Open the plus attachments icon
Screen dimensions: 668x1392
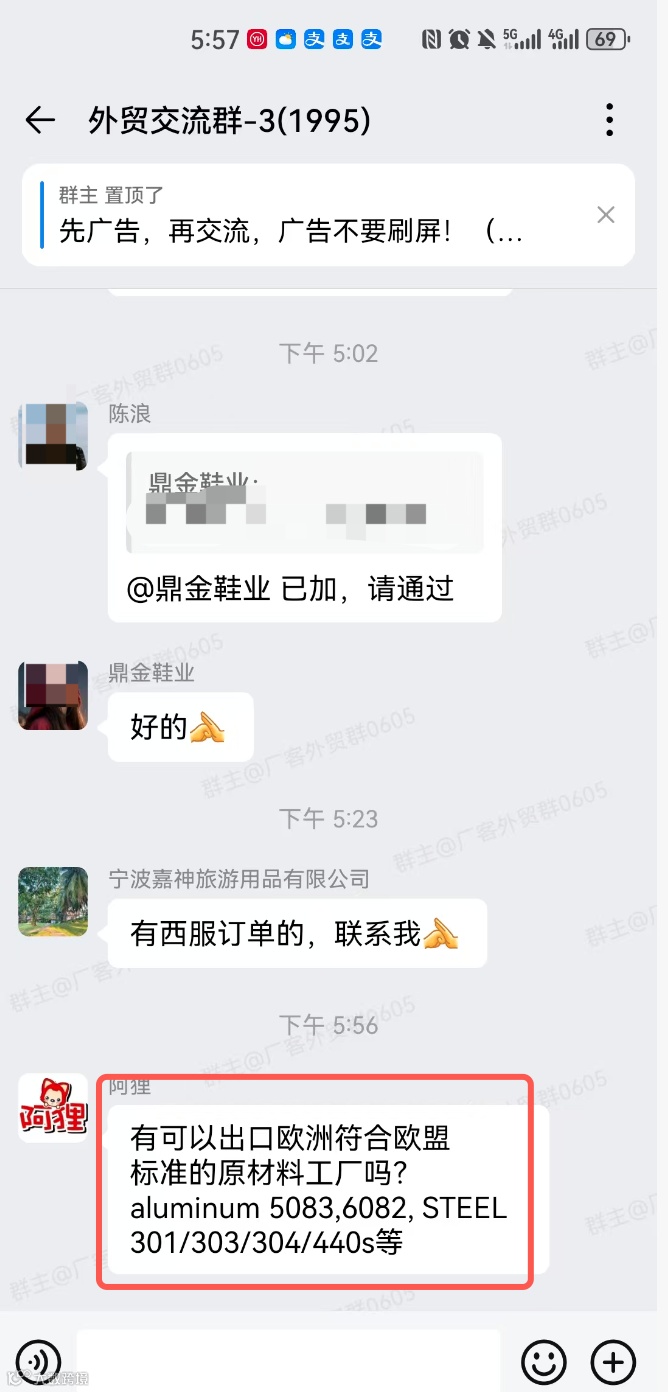[613, 1362]
